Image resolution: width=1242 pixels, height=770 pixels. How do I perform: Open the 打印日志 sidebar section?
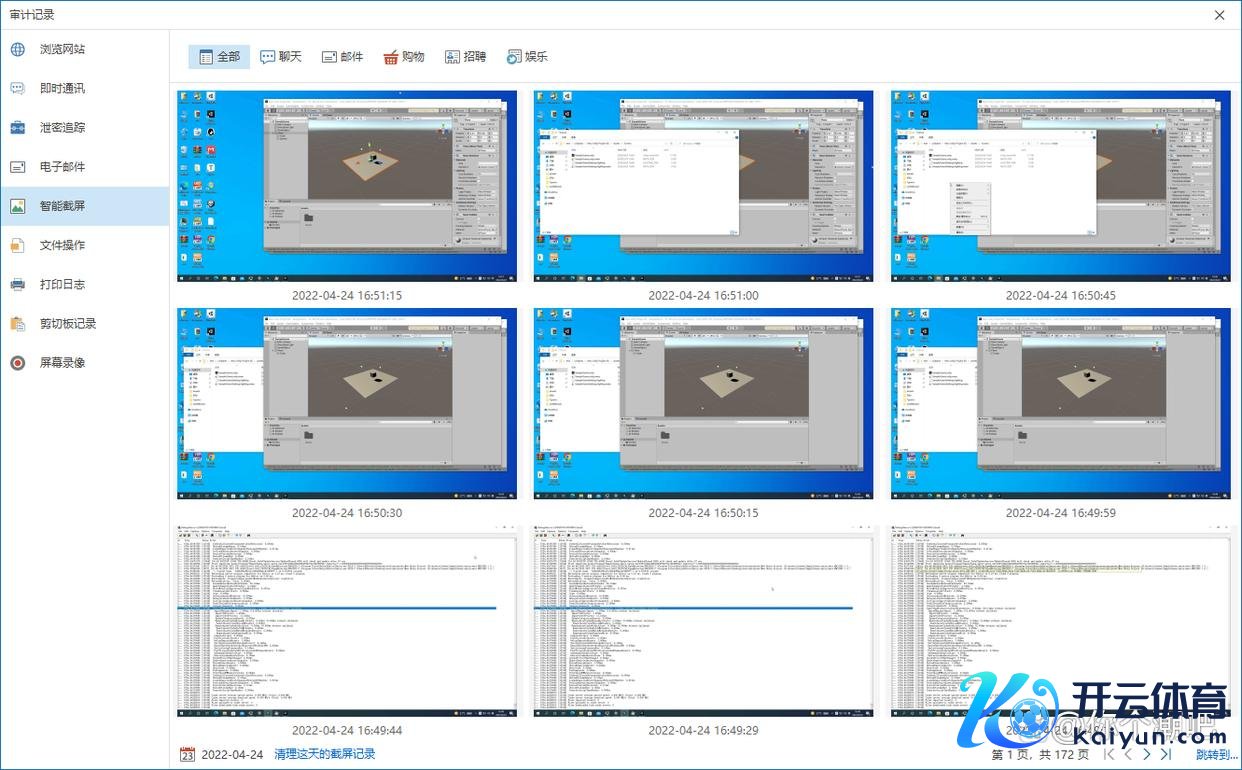62,284
